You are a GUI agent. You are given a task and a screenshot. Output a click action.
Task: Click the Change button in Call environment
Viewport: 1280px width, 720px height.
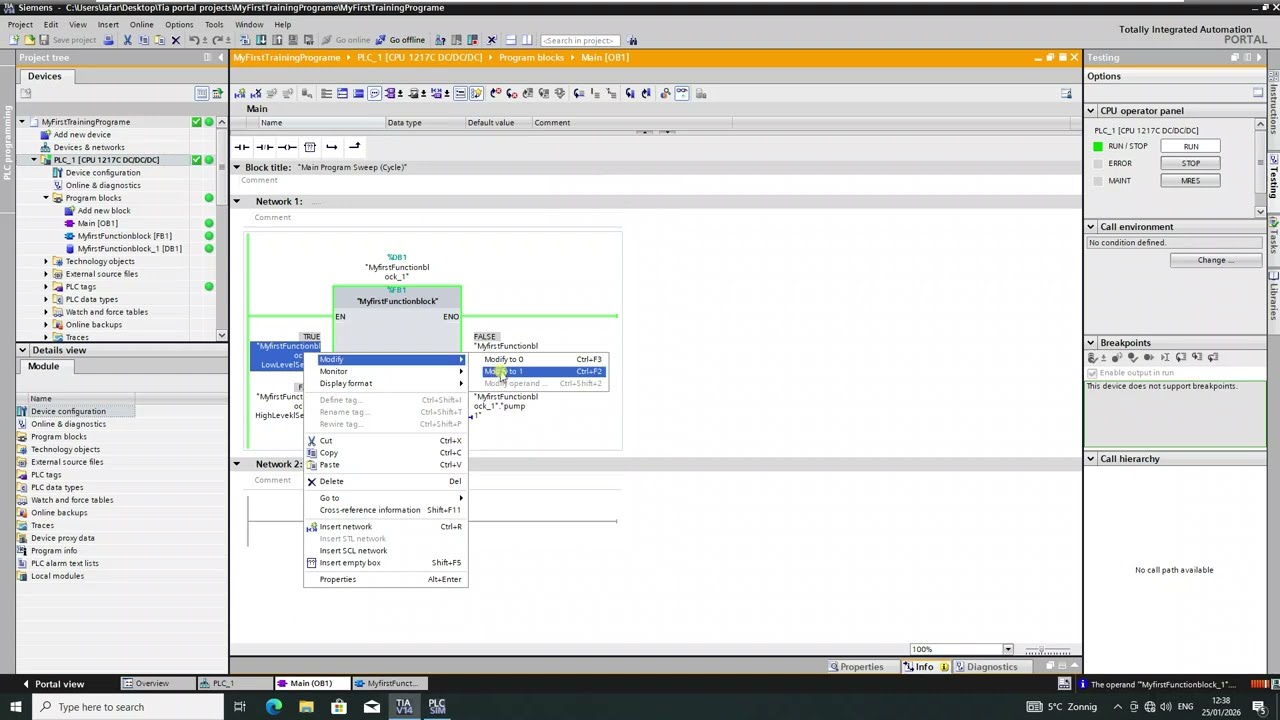(x=1216, y=261)
